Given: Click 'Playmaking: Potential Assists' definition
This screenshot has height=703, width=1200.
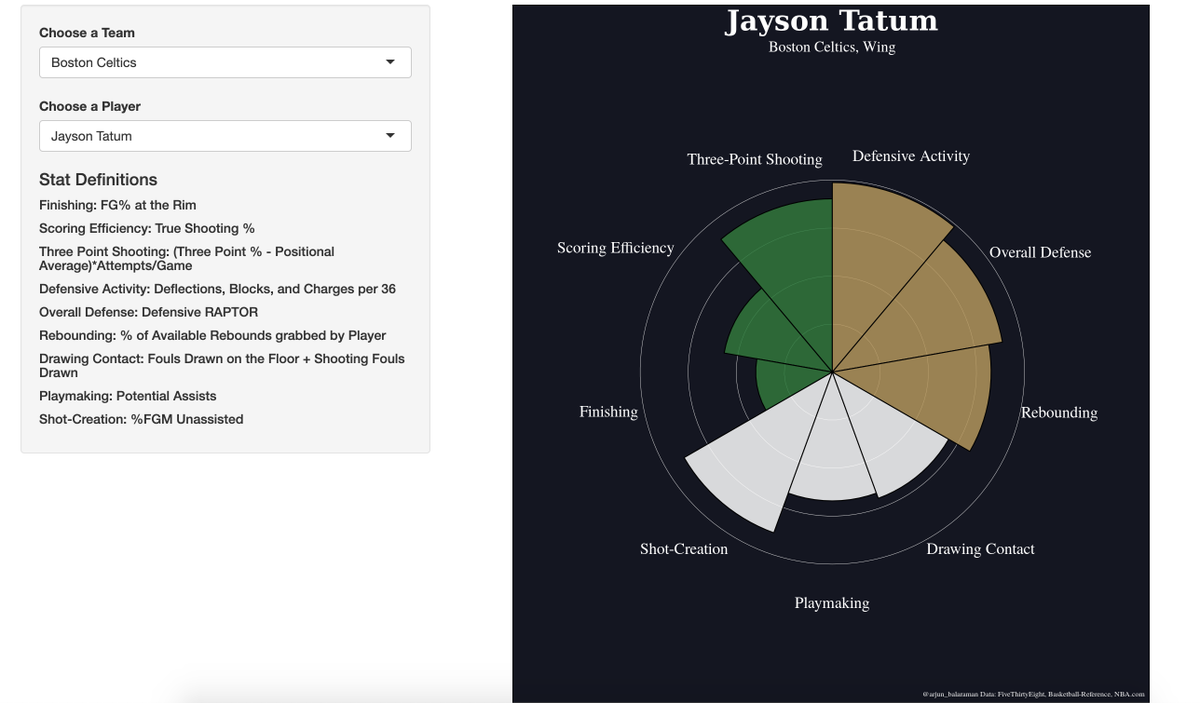Looking at the screenshot, I should click(x=128, y=396).
